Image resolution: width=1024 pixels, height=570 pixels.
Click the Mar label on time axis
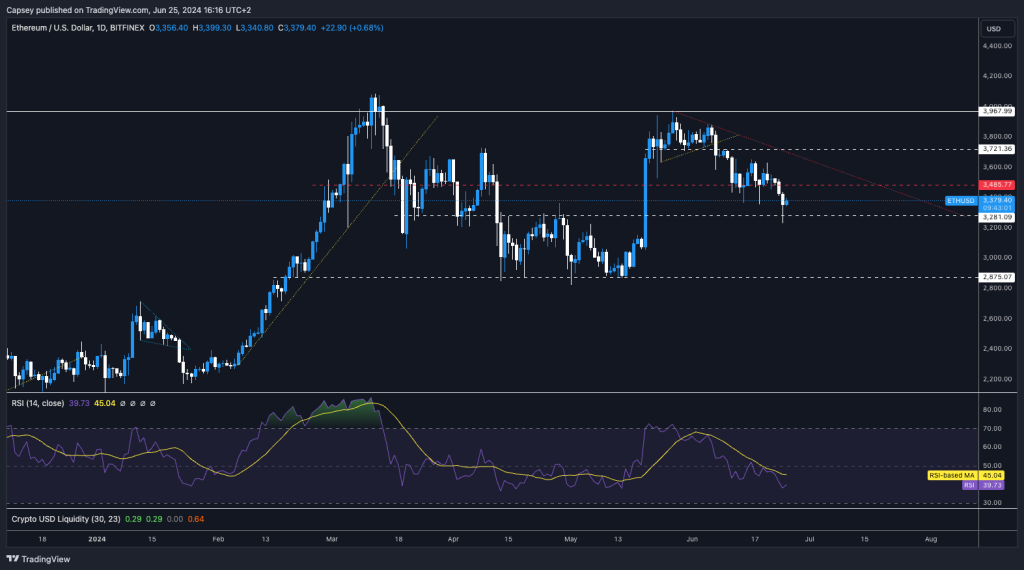coord(329,537)
